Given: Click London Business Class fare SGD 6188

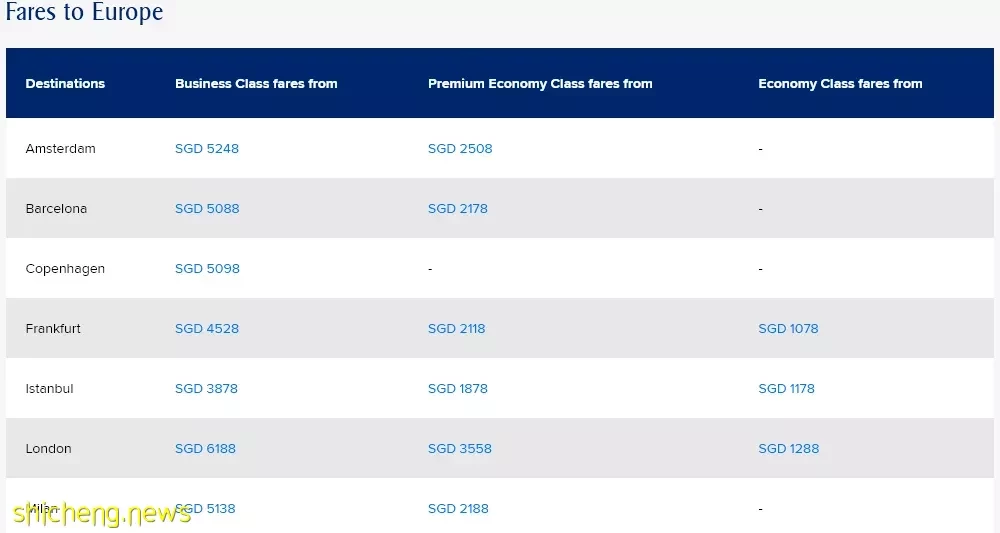Looking at the screenshot, I should [205, 448].
